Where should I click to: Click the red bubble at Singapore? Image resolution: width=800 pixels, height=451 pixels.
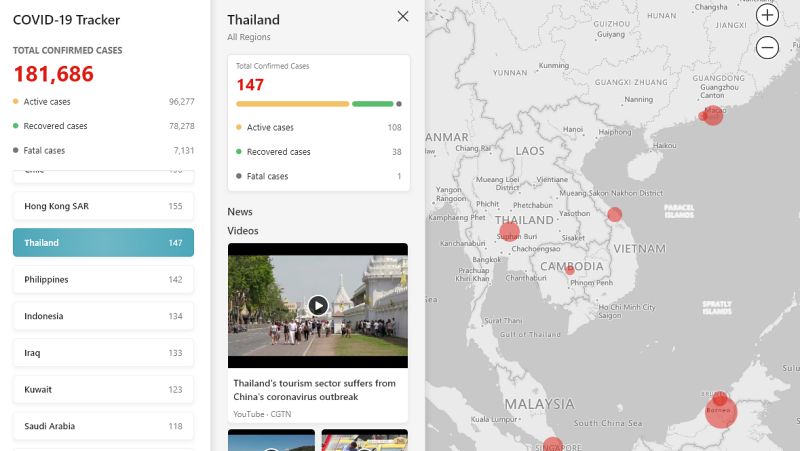click(553, 445)
